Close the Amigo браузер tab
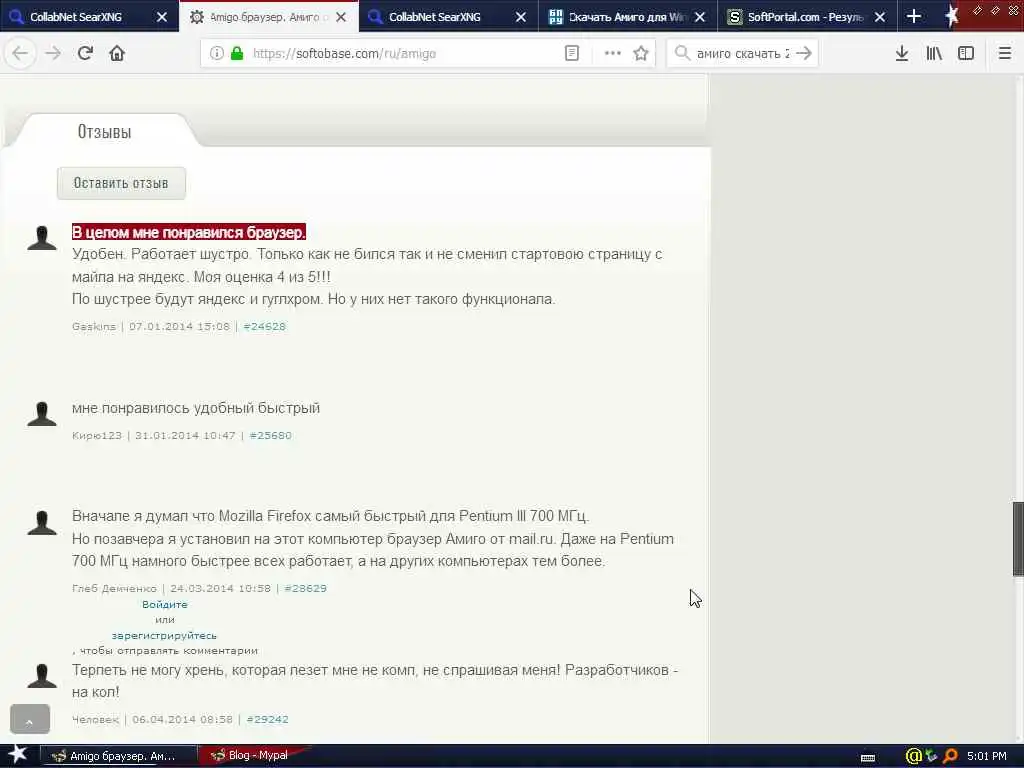The image size is (1024, 768). (x=341, y=17)
